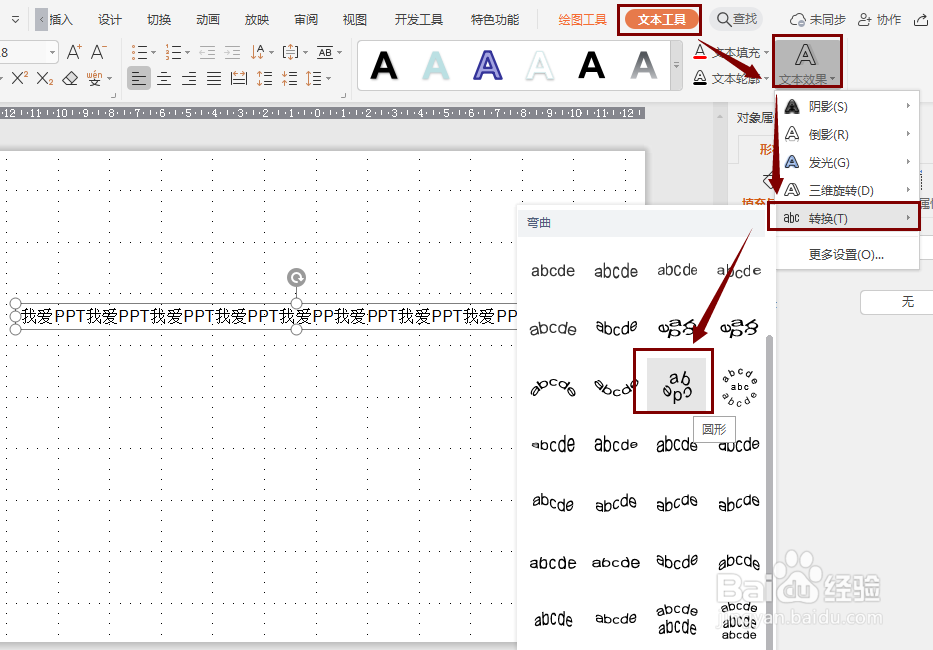This screenshot has height=650, width=933.
Task: Open the Text Effects (文本效果) button
Action: point(807,61)
